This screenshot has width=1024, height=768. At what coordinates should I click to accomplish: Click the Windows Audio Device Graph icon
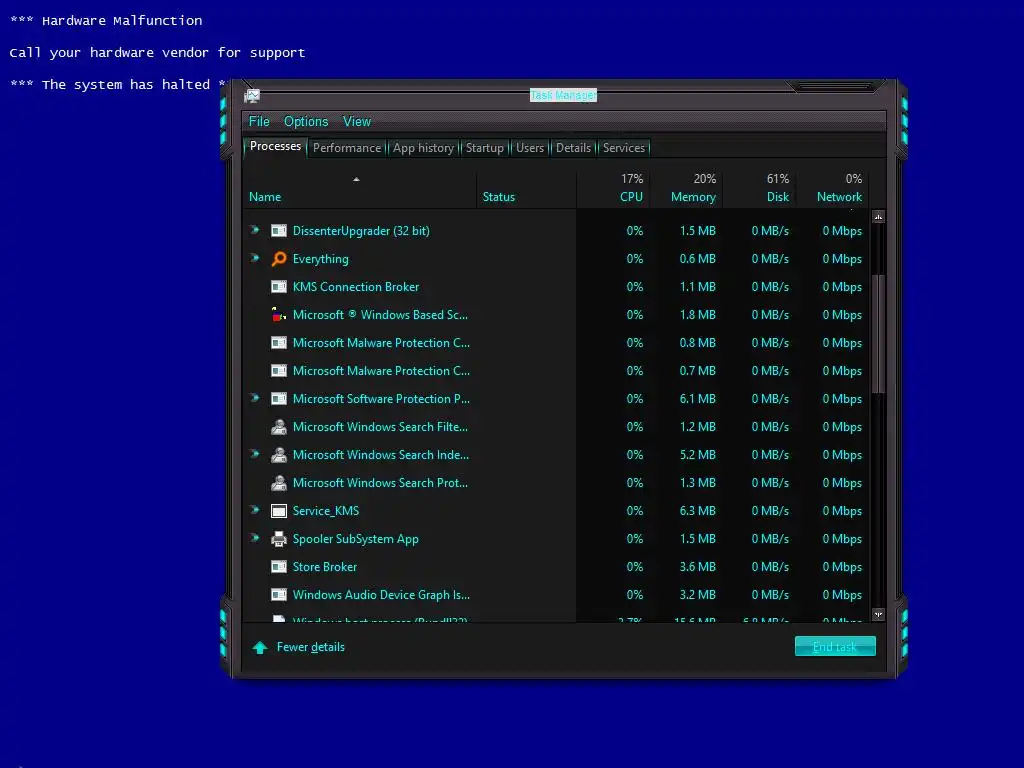point(279,595)
